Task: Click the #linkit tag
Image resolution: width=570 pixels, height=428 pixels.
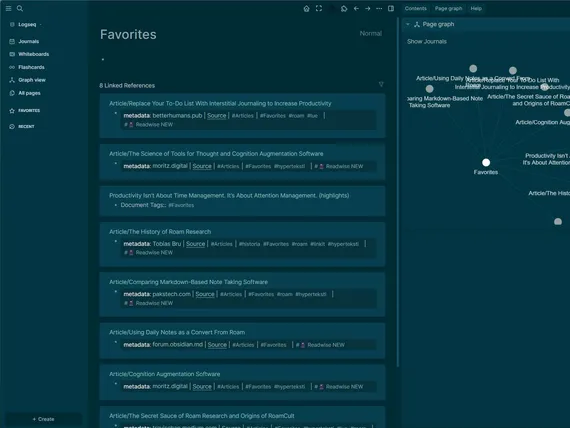Action: tap(318, 244)
